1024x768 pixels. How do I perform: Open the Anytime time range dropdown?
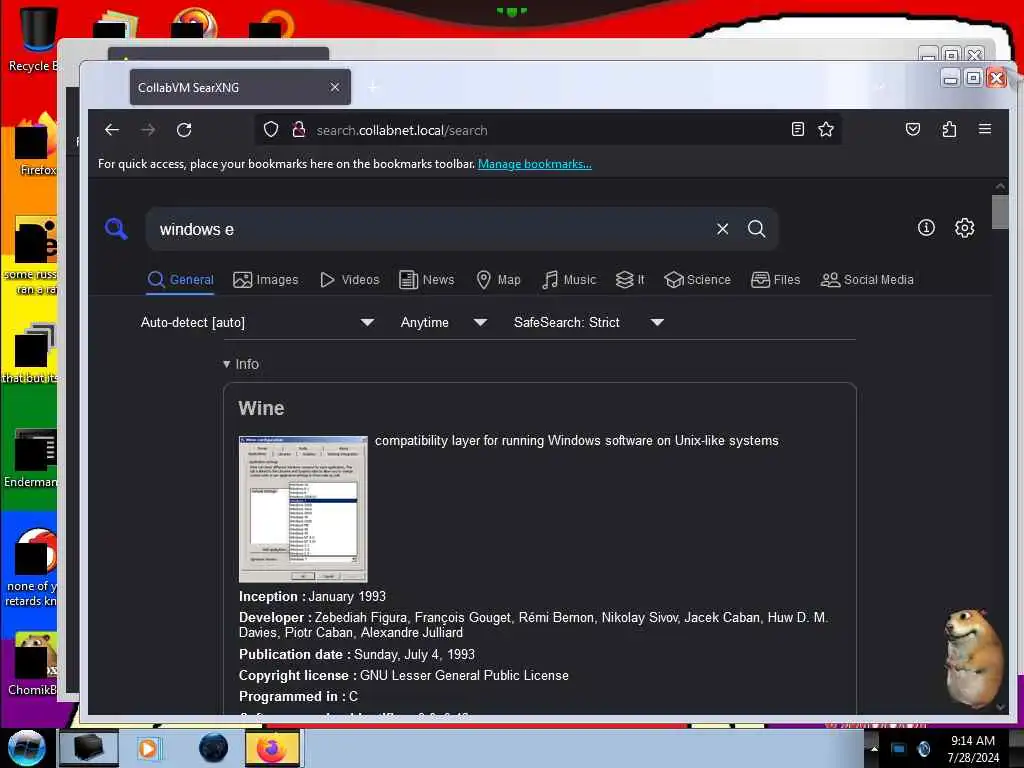(443, 322)
